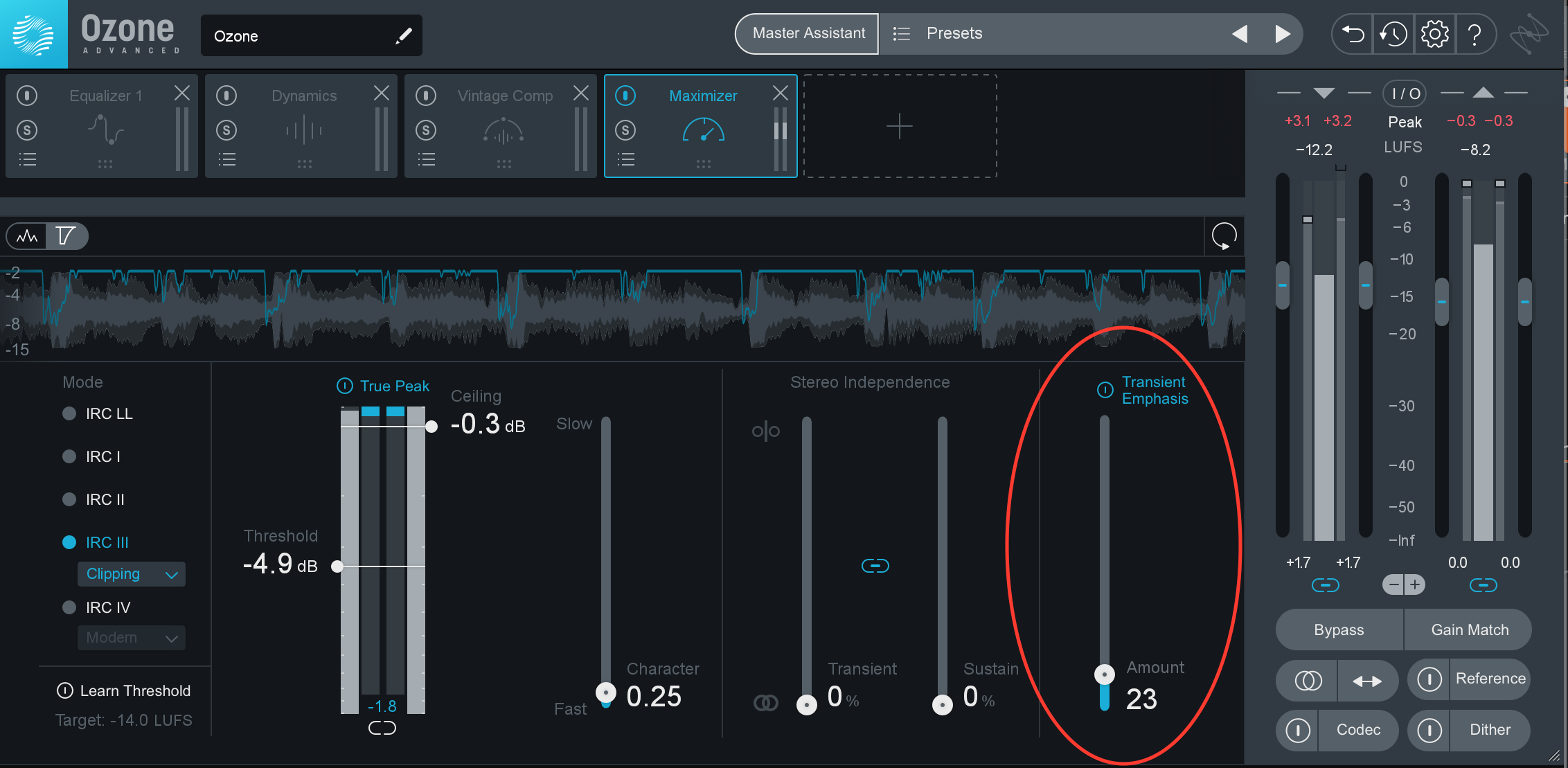
Task: Toggle power of Vintage Comp module
Action: (x=426, y=95)
